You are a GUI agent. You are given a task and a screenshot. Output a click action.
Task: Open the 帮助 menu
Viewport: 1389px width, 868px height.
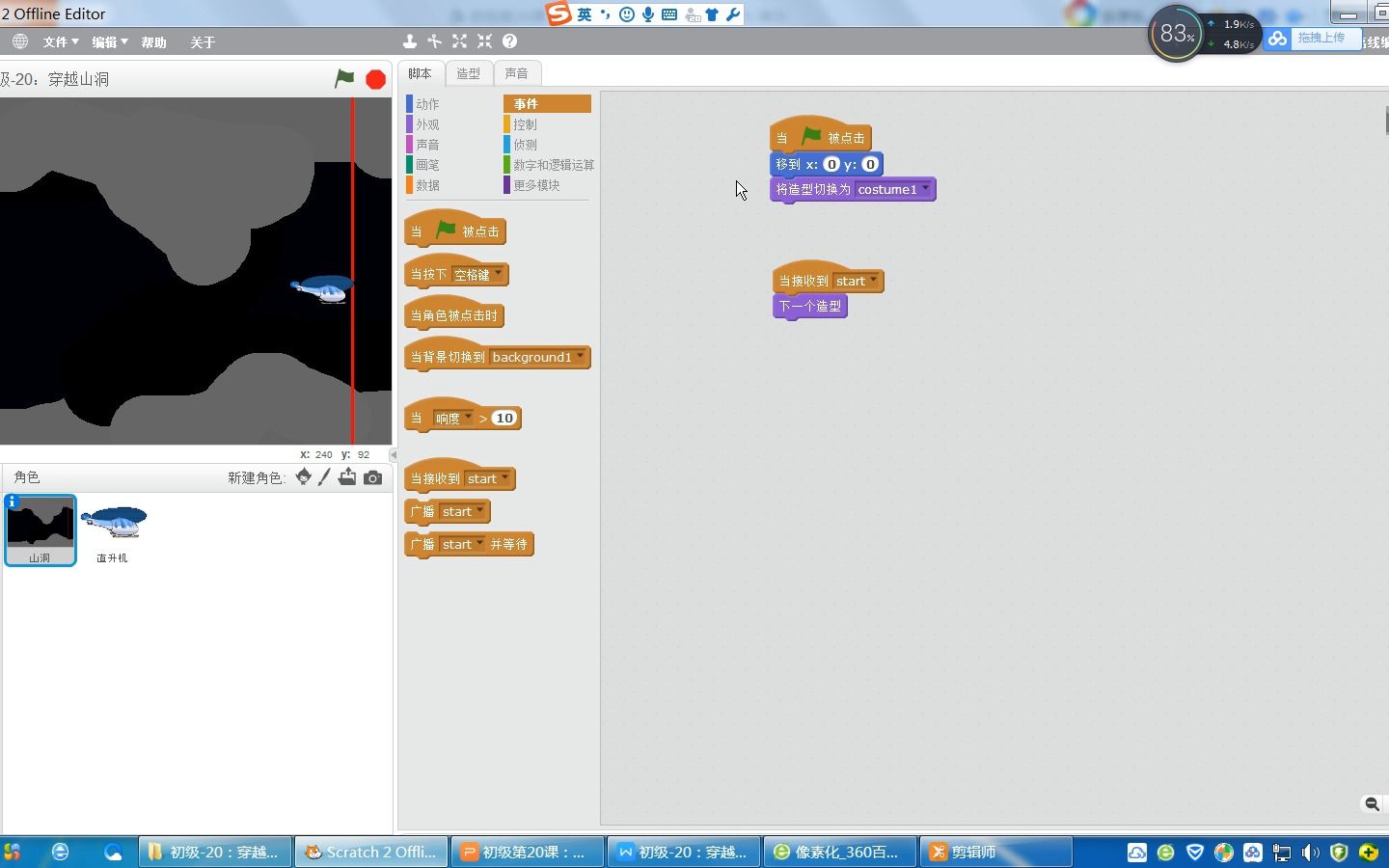tap(153, 41)
